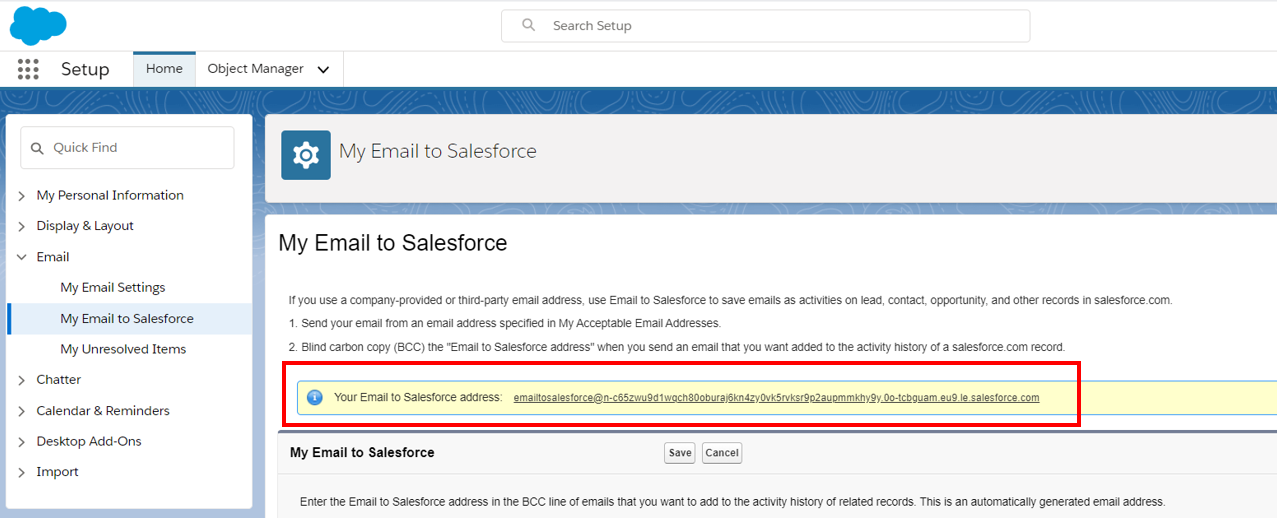The image size is (1277, 523).
Task: Select My Unresolved Items
Action: pyautogui.click(x=123, y=349)
